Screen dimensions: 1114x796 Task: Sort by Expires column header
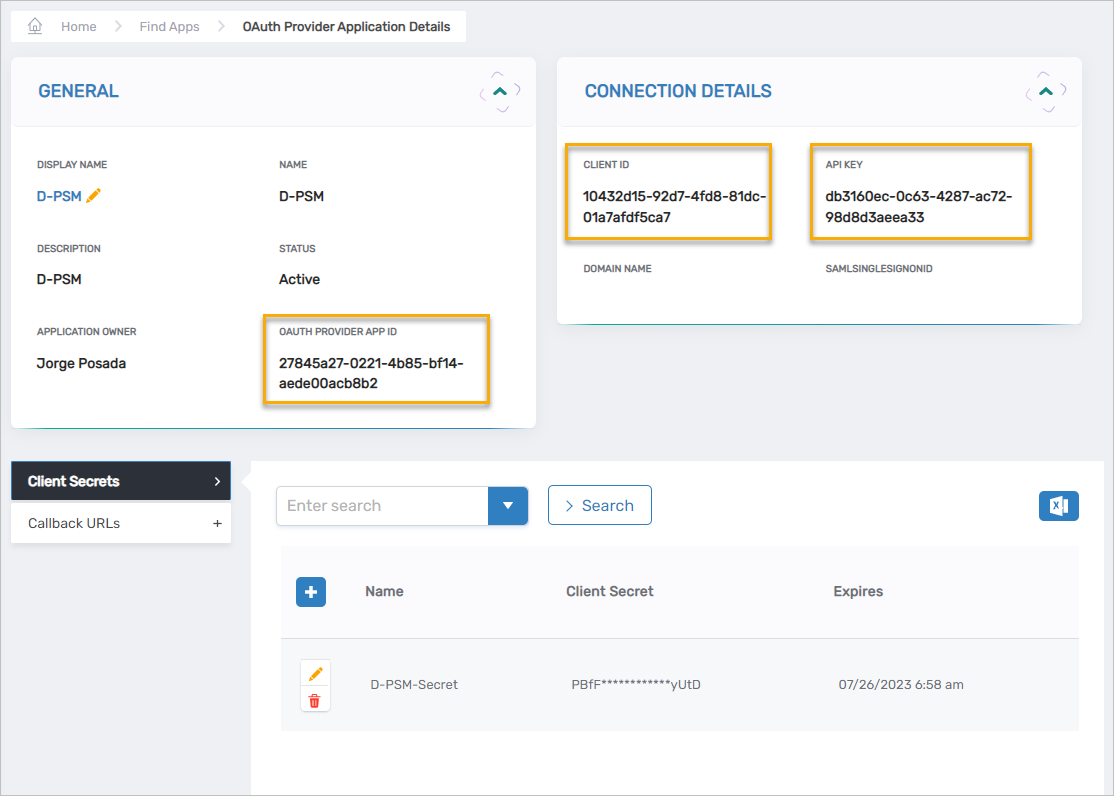point(858,591)
